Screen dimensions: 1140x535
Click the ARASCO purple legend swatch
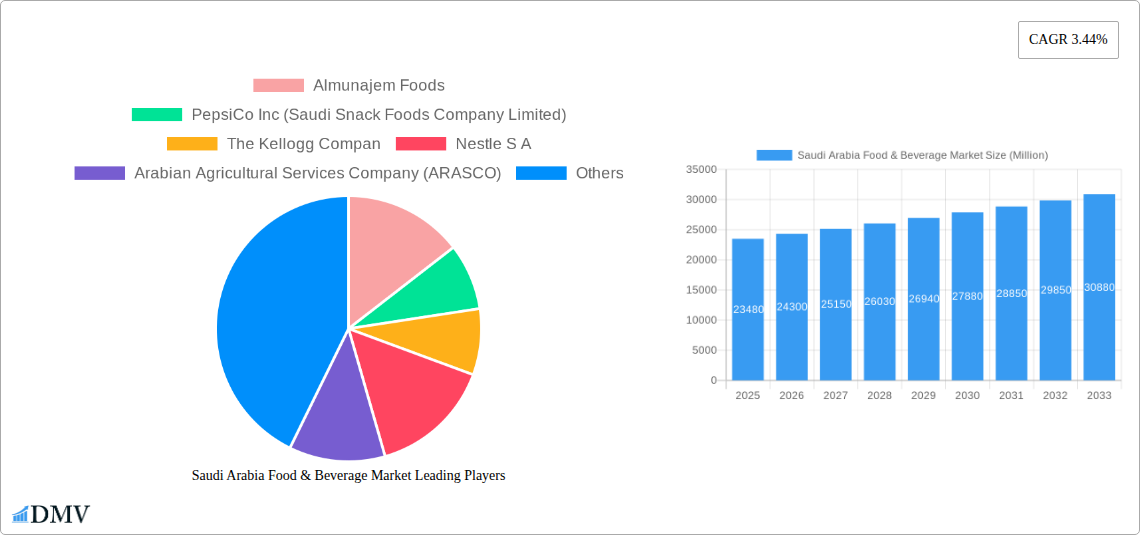click(x=100, y=173)
